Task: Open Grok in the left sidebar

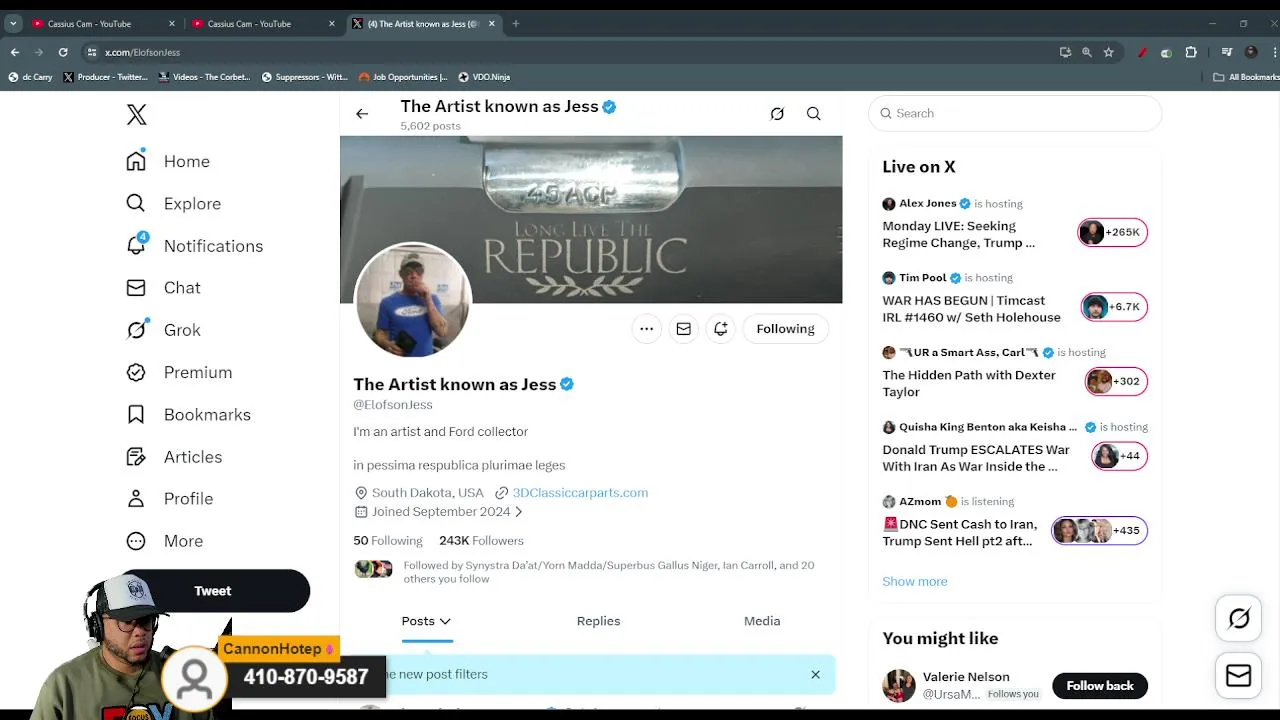Action: [164, 329]
